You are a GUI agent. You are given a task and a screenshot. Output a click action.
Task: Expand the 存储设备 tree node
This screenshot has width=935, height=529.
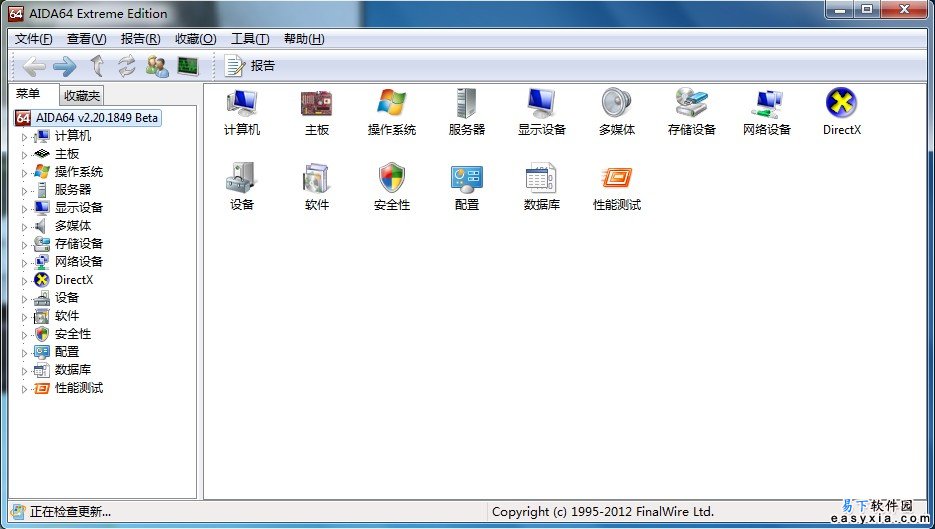[24, 245]
